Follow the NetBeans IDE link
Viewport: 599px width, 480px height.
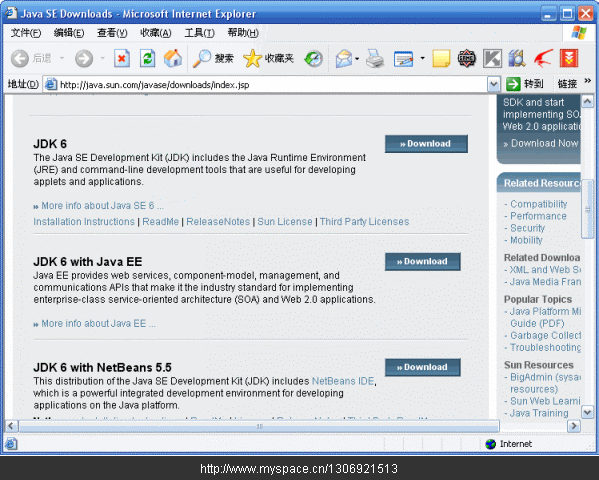click(x=343, y=381)
